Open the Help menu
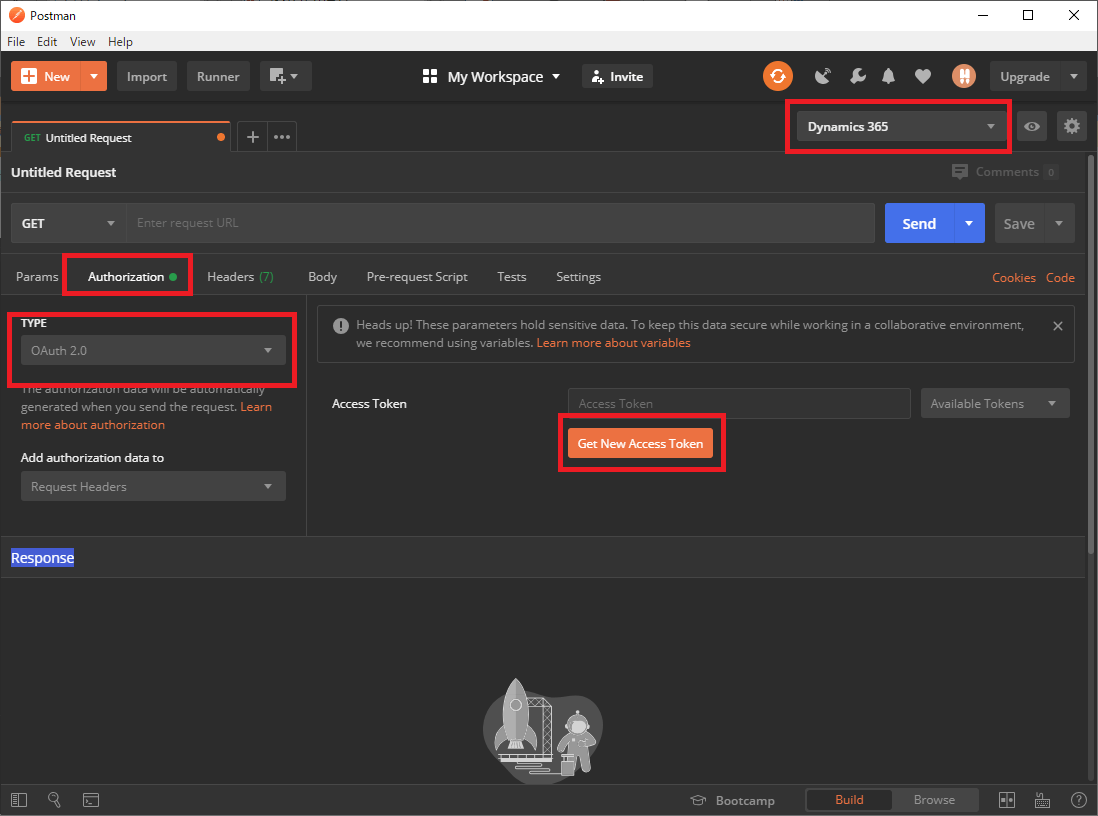Screen dimensions: 1098x816 (x=120, y=42)
